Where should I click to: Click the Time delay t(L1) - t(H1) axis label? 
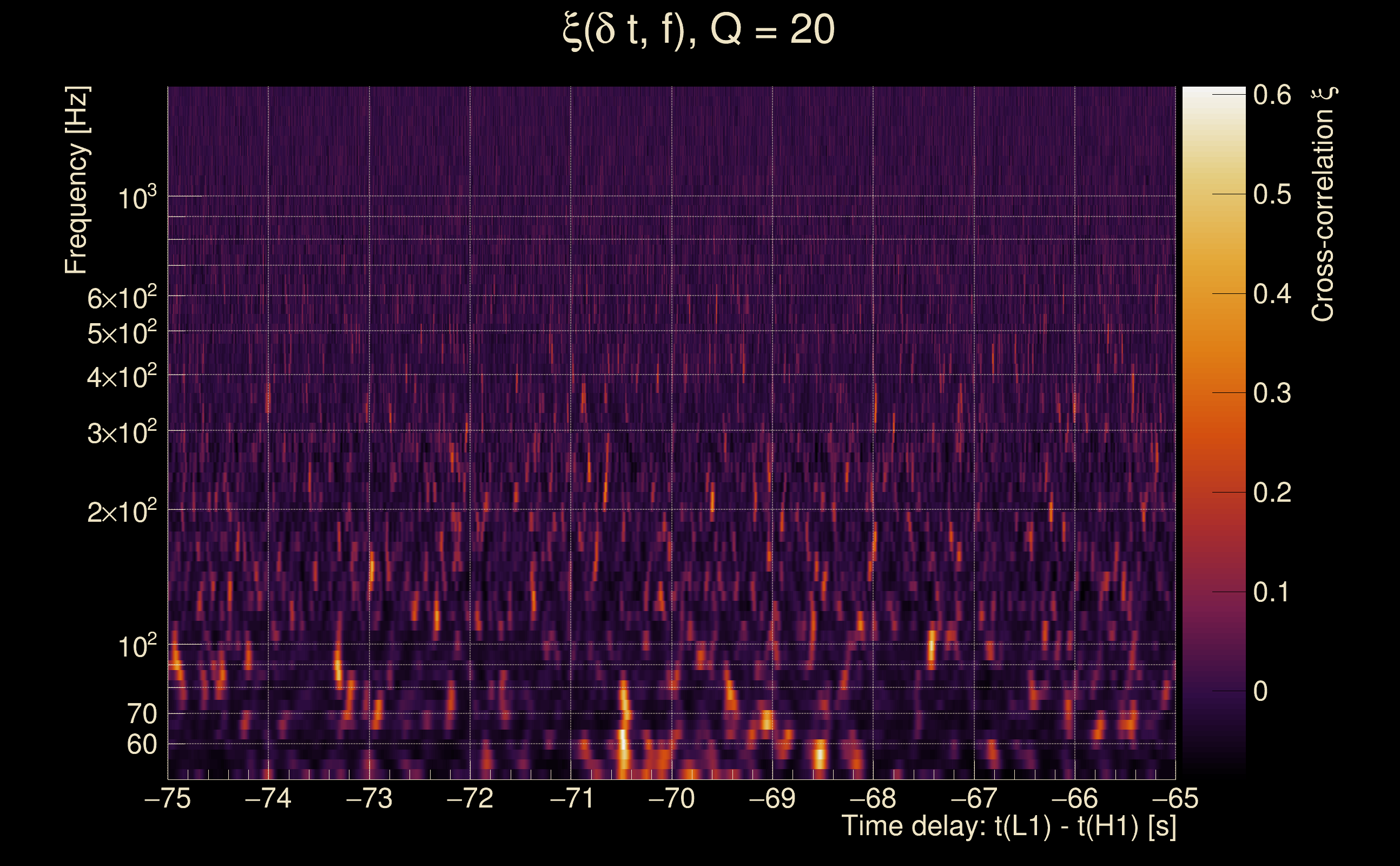pyautogui.click(x=1008, y=826)
